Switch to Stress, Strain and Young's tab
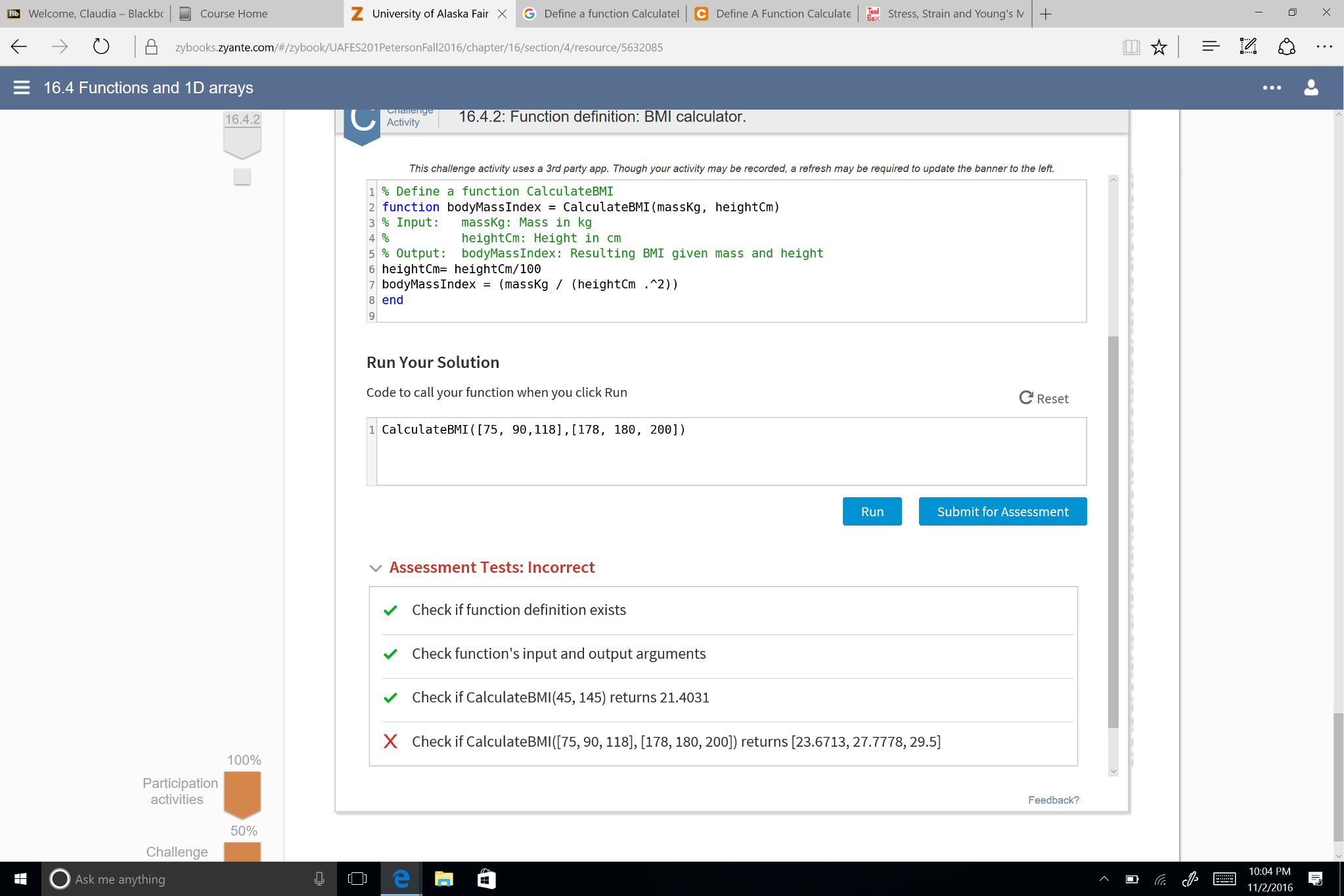This screenshot has height=896, width=1344. pos(954,14)
